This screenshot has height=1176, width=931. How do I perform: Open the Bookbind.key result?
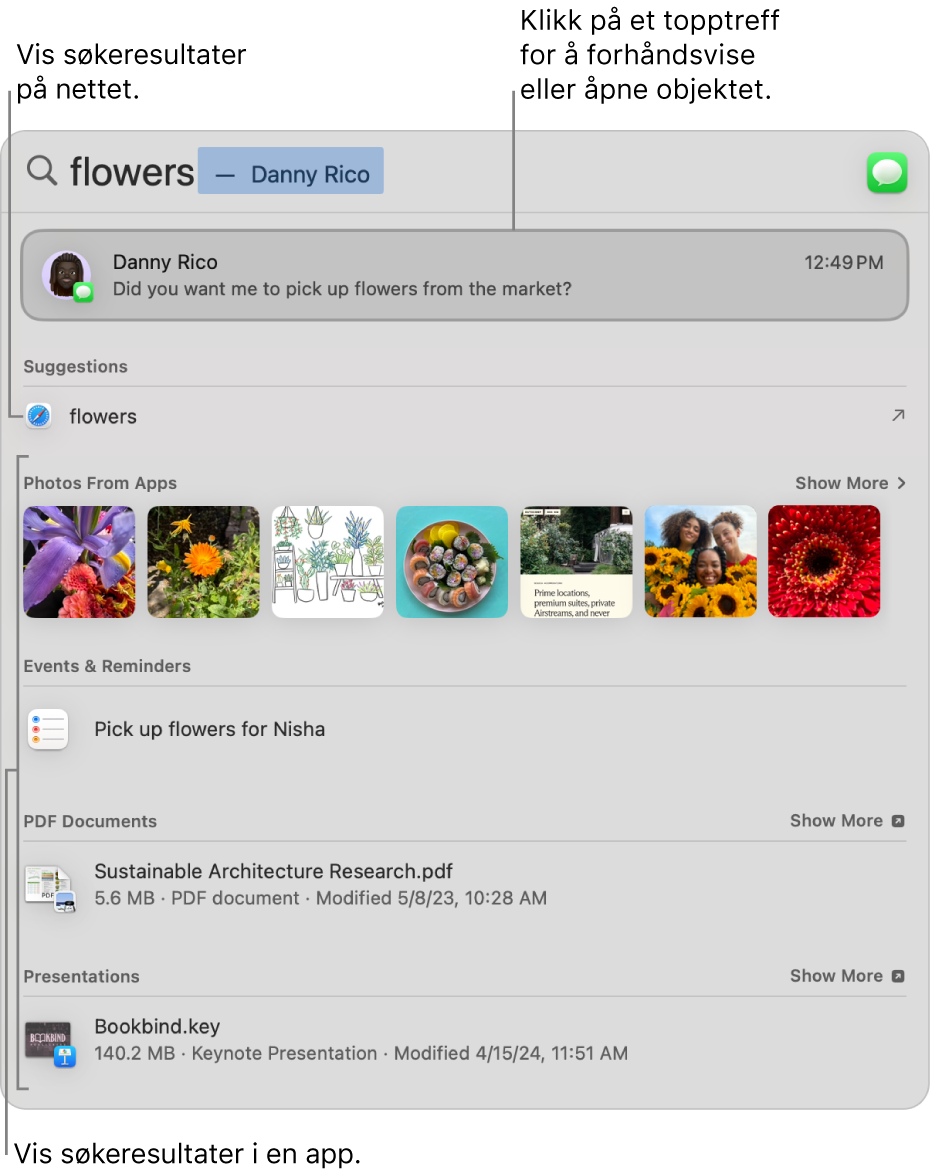click(465, 1040)
